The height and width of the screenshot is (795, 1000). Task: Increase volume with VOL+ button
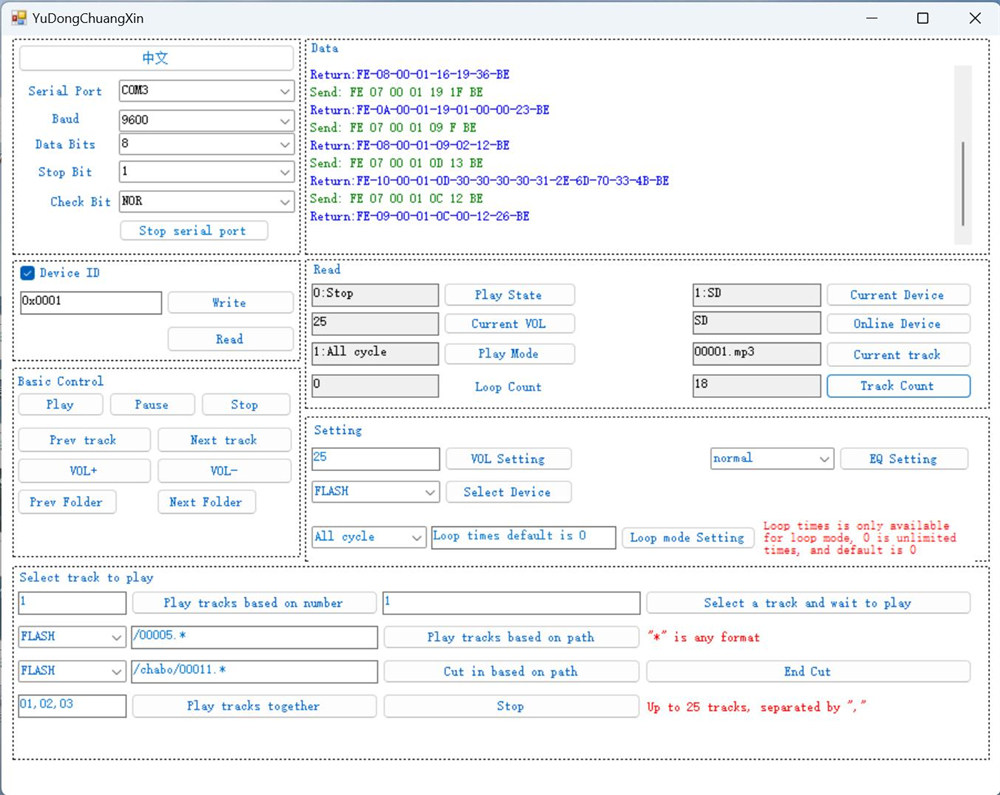click(84, 471)
